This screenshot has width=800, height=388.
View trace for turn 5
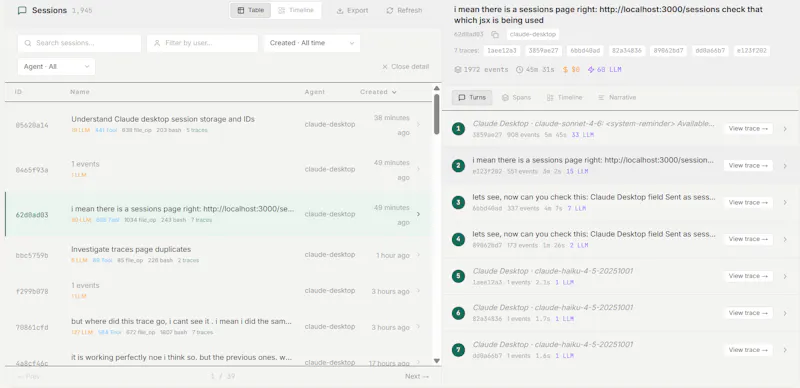click(748, 276)
